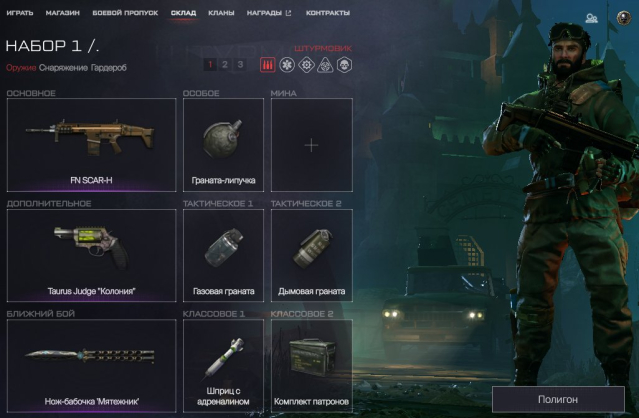Switch to the Снаряжение tab
This screenshot has height=418, width=639.
(63, 68)
